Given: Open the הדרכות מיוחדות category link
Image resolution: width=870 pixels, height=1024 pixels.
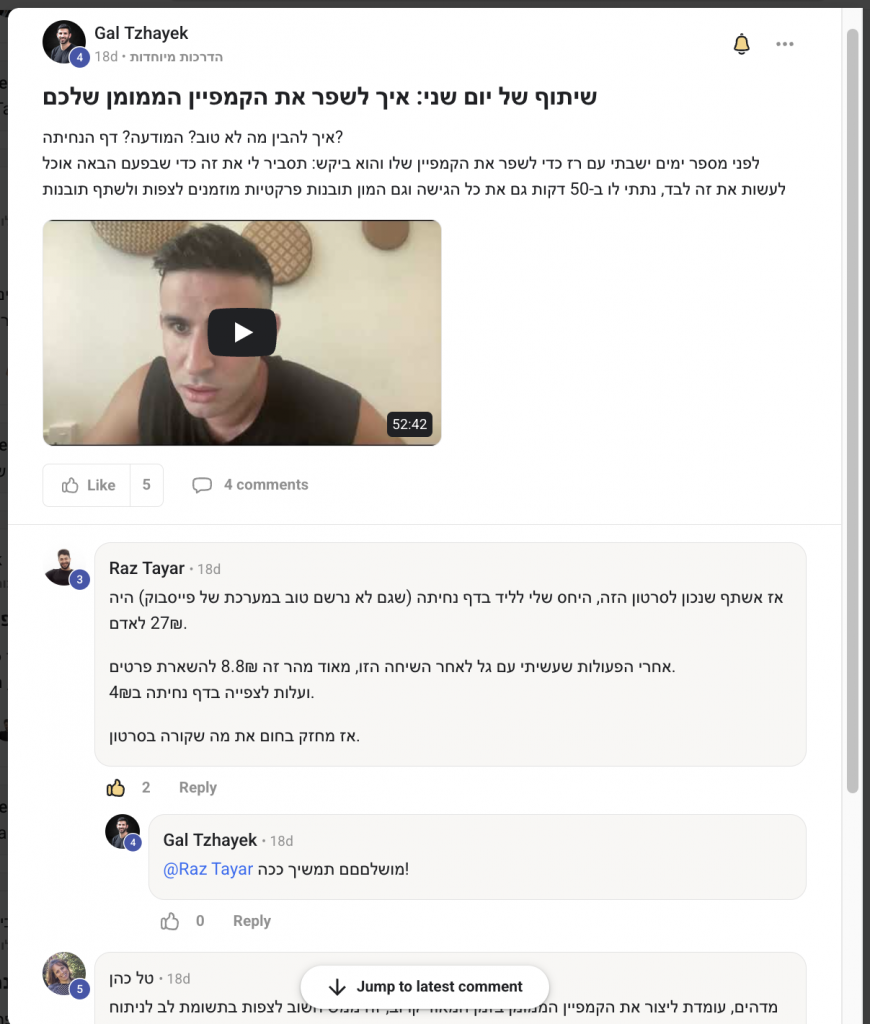Looking at the screenshot, I should click(176, 57).
